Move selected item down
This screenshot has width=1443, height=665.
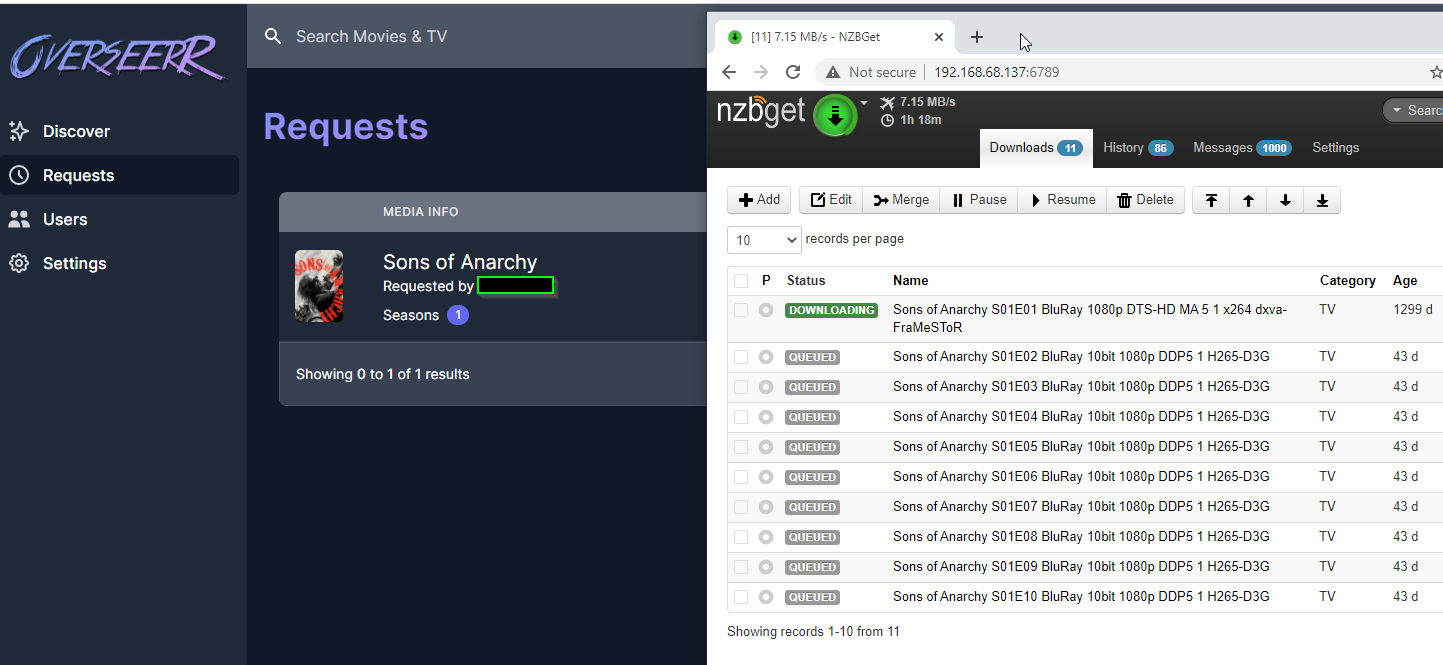pos(1285,200)
